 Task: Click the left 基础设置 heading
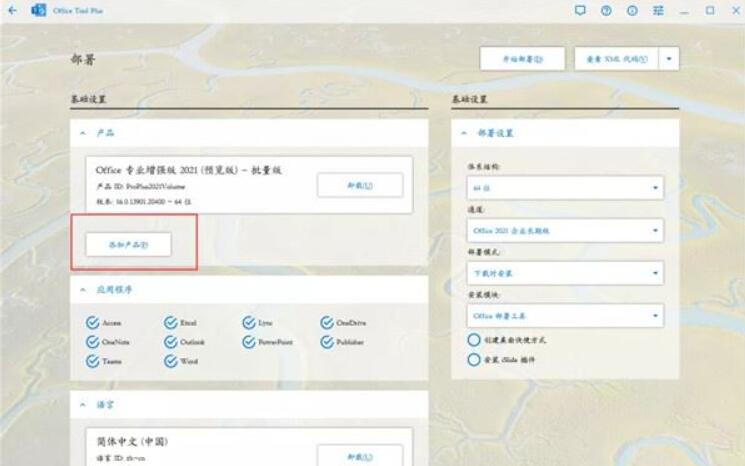(88, 99)
